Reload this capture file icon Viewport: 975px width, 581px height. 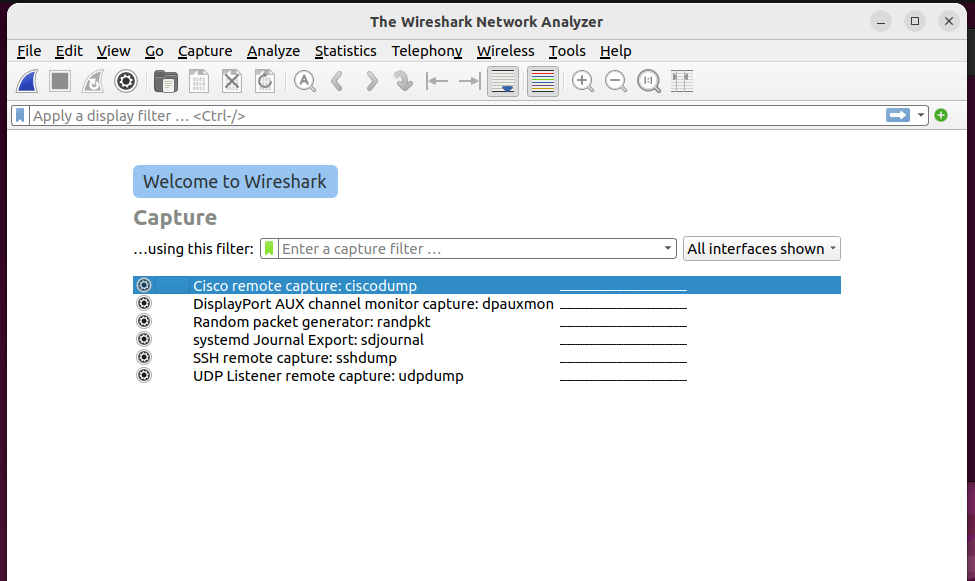265,81
